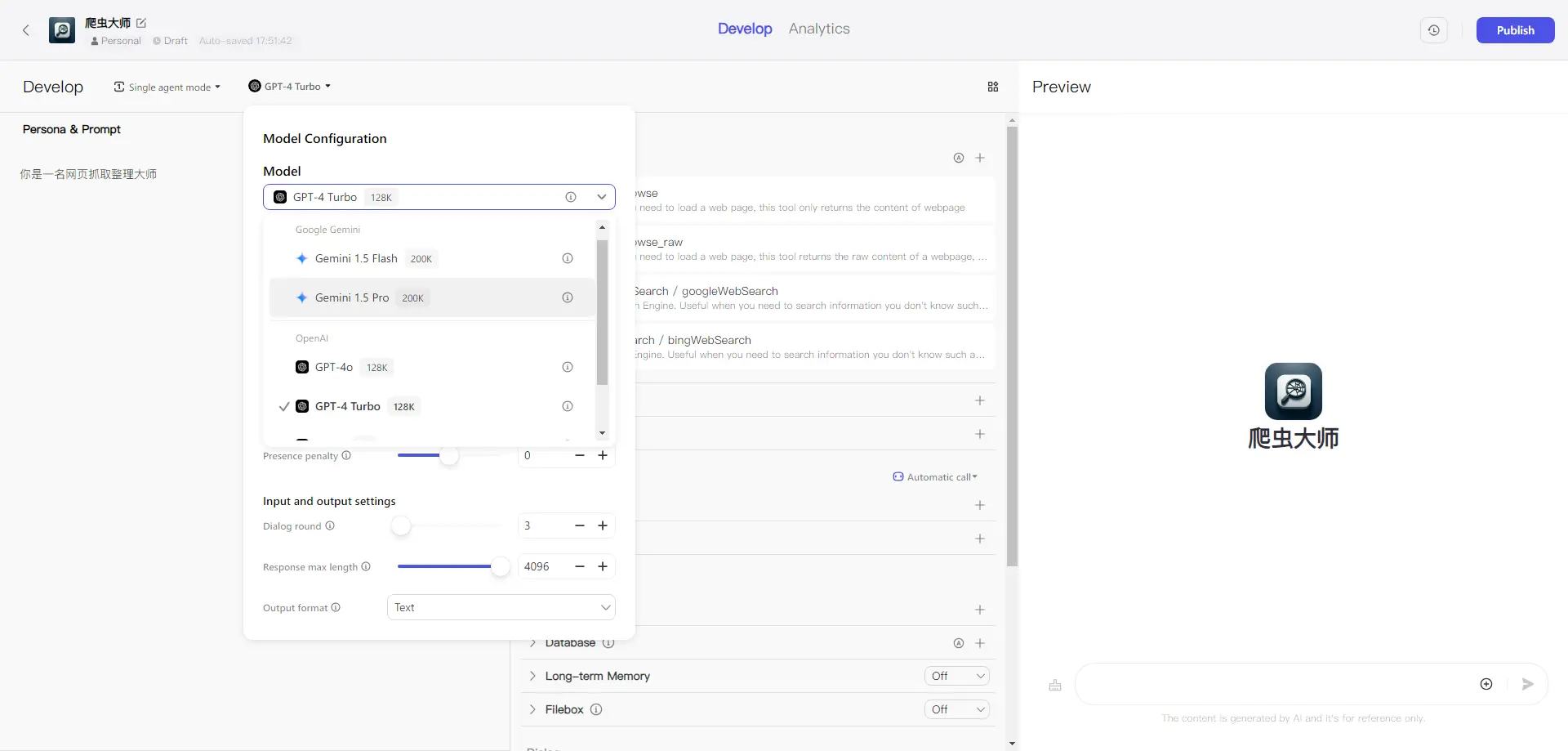Viewport: 1568px width, 751px height.
Task: Click the Database auto-generate icon
Action: 959,643
